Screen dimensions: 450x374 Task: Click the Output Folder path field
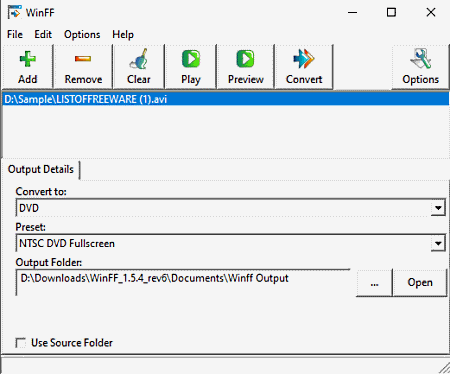tap(183, 282)
